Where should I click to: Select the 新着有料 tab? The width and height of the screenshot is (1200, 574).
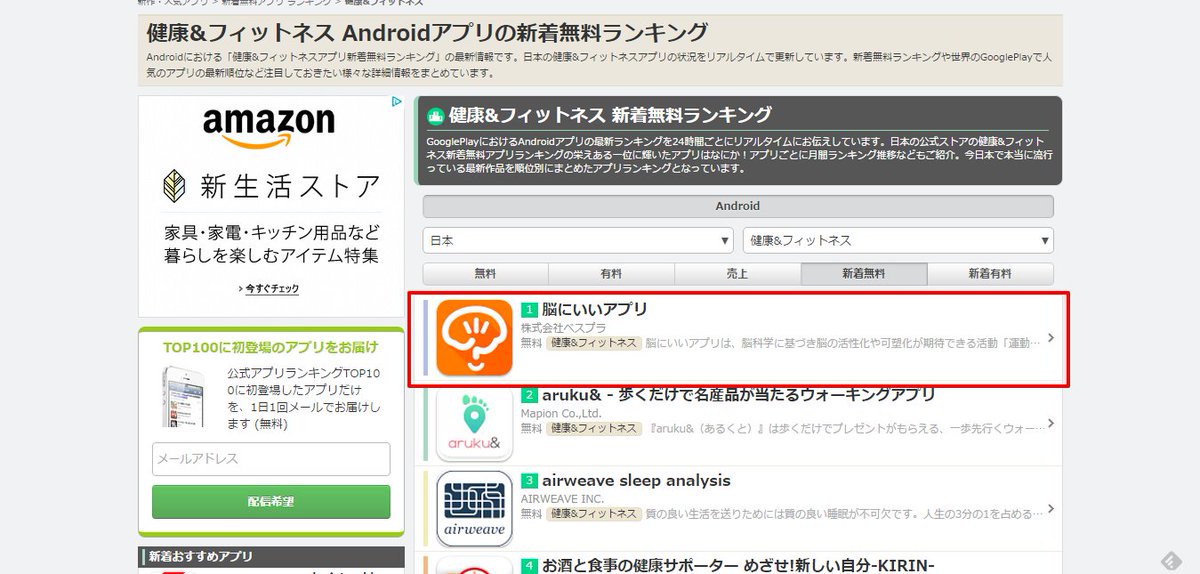point(990,274)
